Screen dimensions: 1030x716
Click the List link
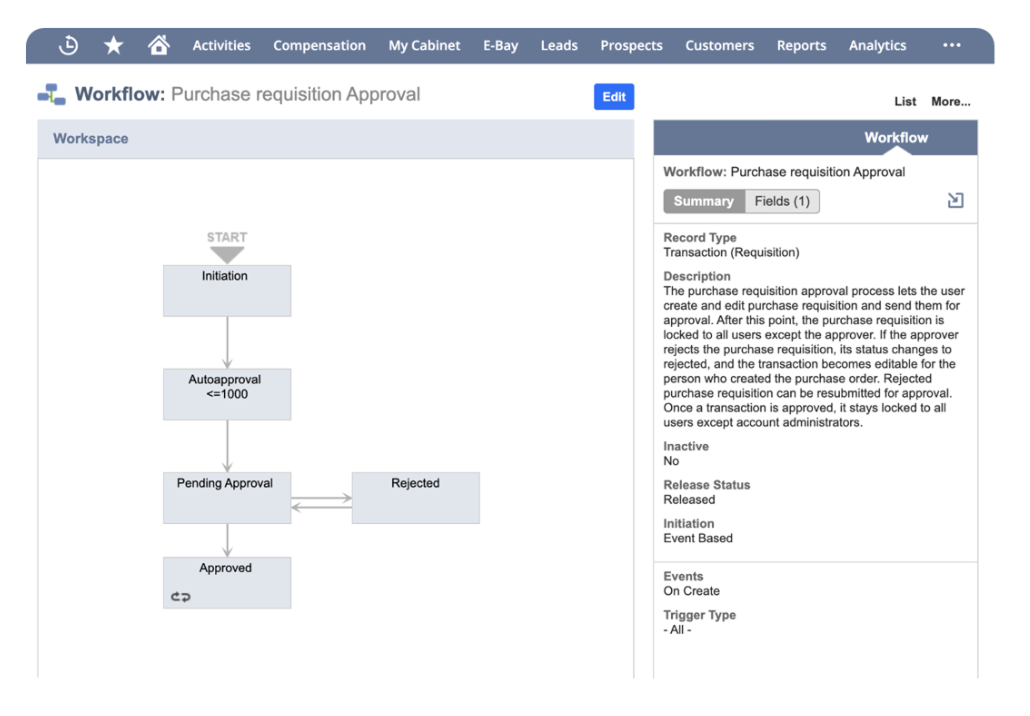pos(905,101)
